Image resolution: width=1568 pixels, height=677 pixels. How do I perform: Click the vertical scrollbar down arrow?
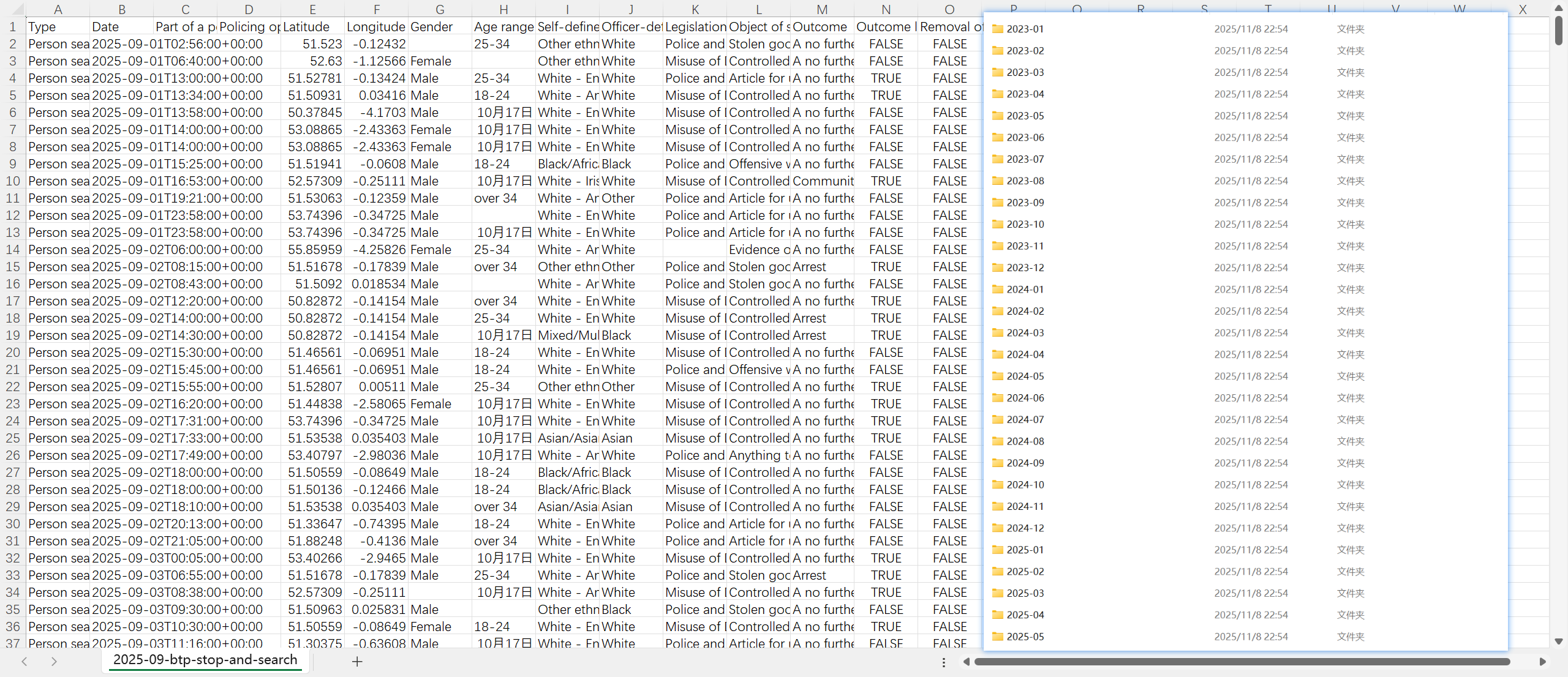point(1559,641)
